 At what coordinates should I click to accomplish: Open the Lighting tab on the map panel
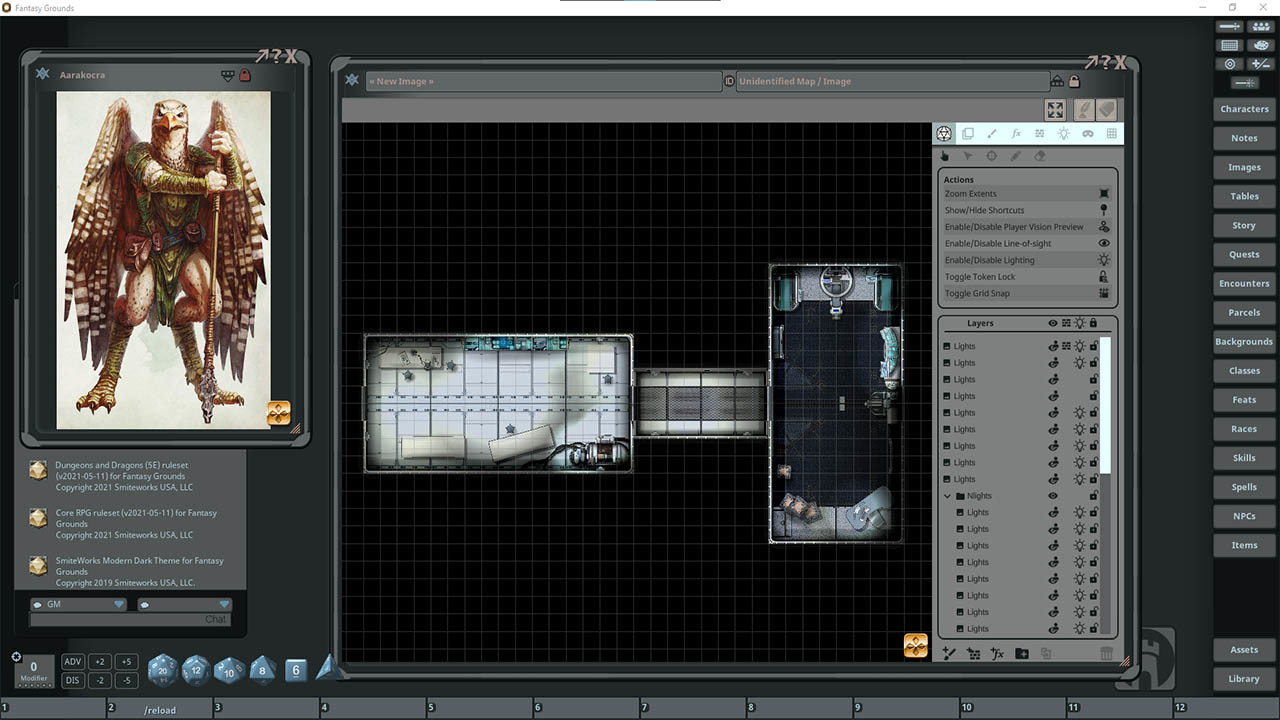pos(1063,133)
